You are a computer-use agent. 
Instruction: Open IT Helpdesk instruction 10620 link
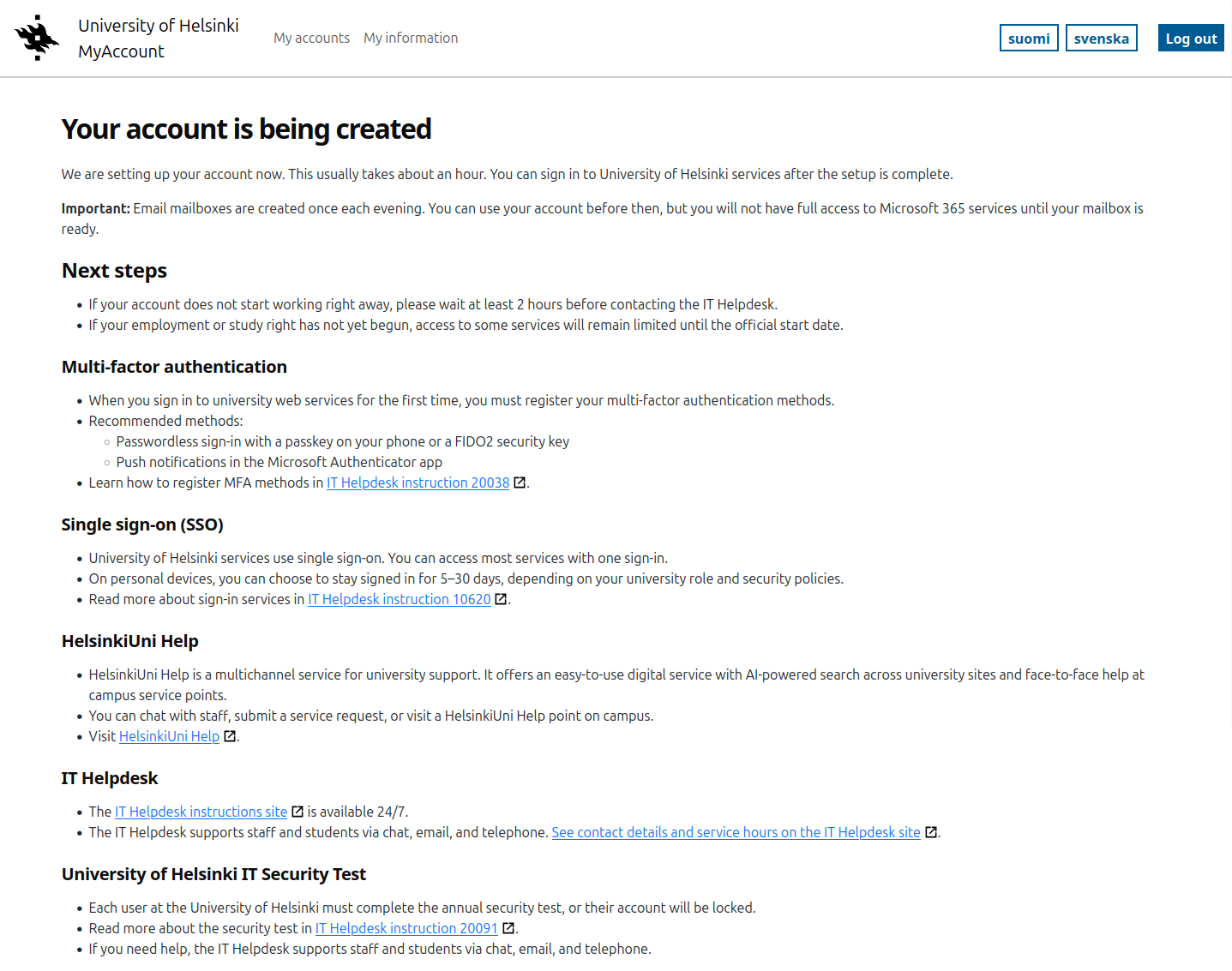[x=400, y=600]
